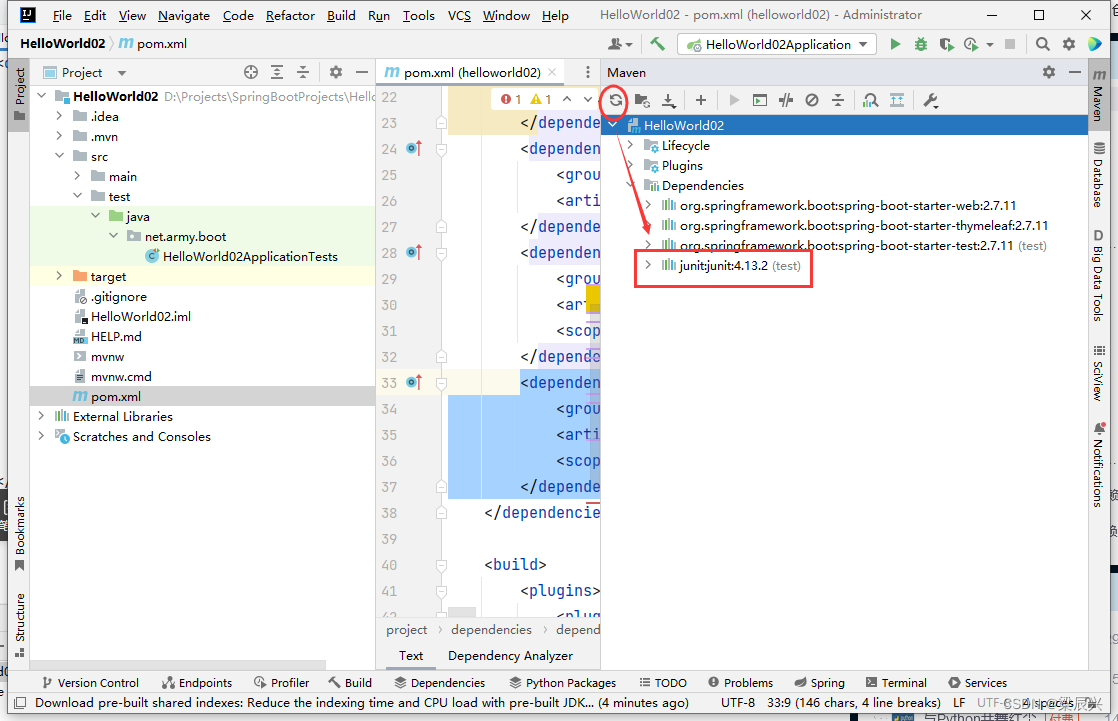Run HelloWorld02Application with green play button
Screen dimensions: 1118x721
pos(895,44)
